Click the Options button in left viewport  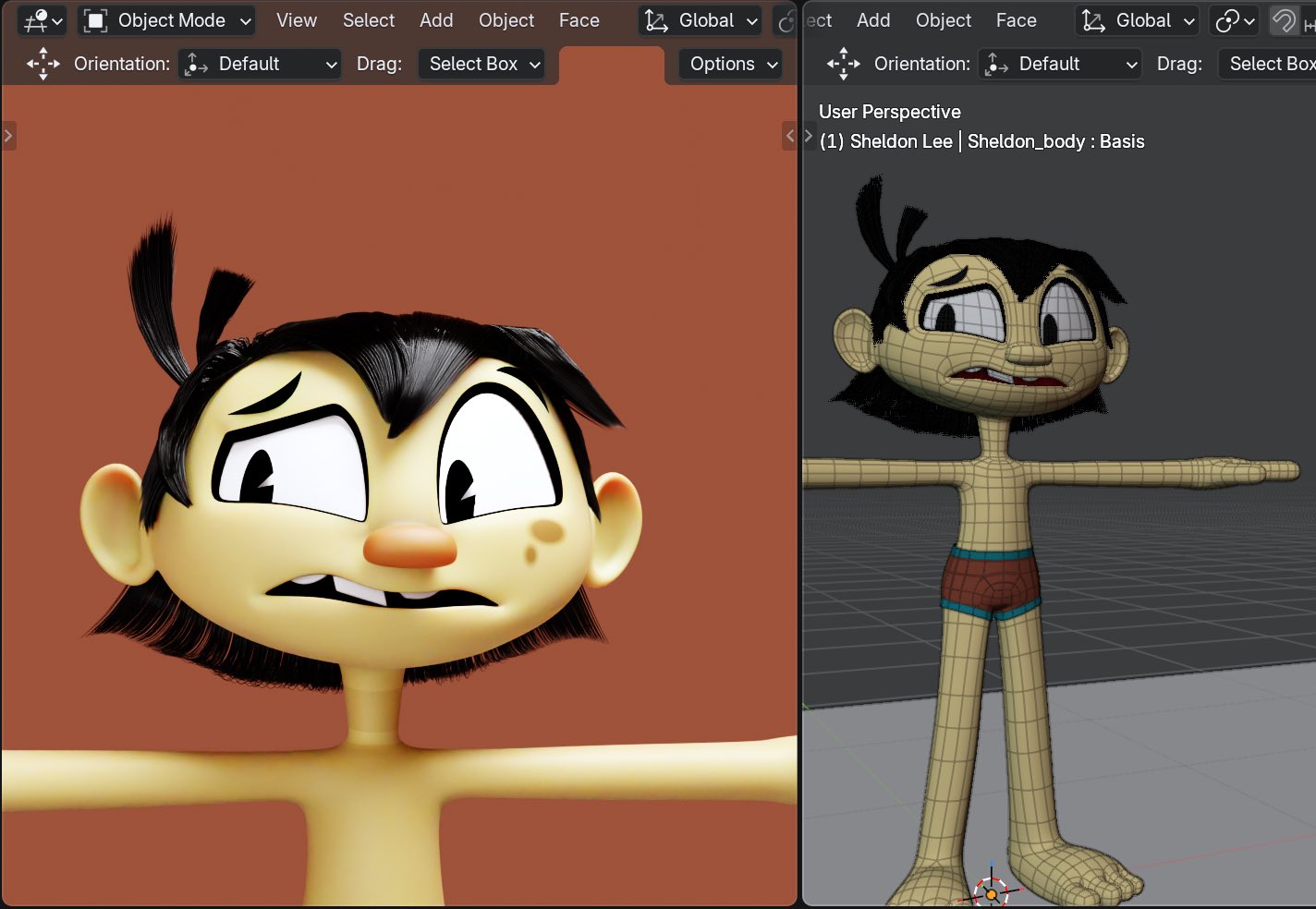pyautogui.click(x=733, y=64)
